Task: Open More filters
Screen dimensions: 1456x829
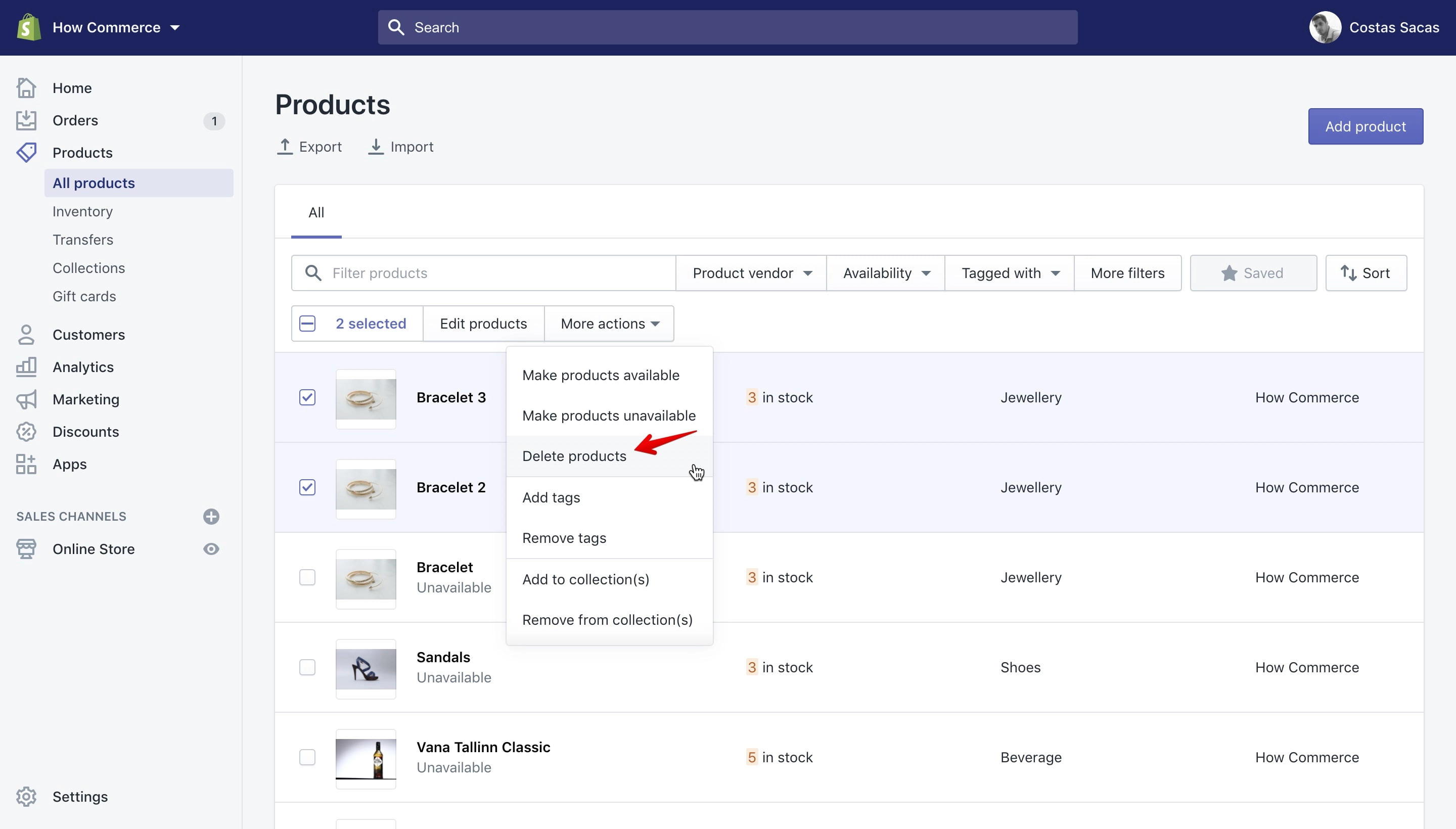Action: [1127, 273]
